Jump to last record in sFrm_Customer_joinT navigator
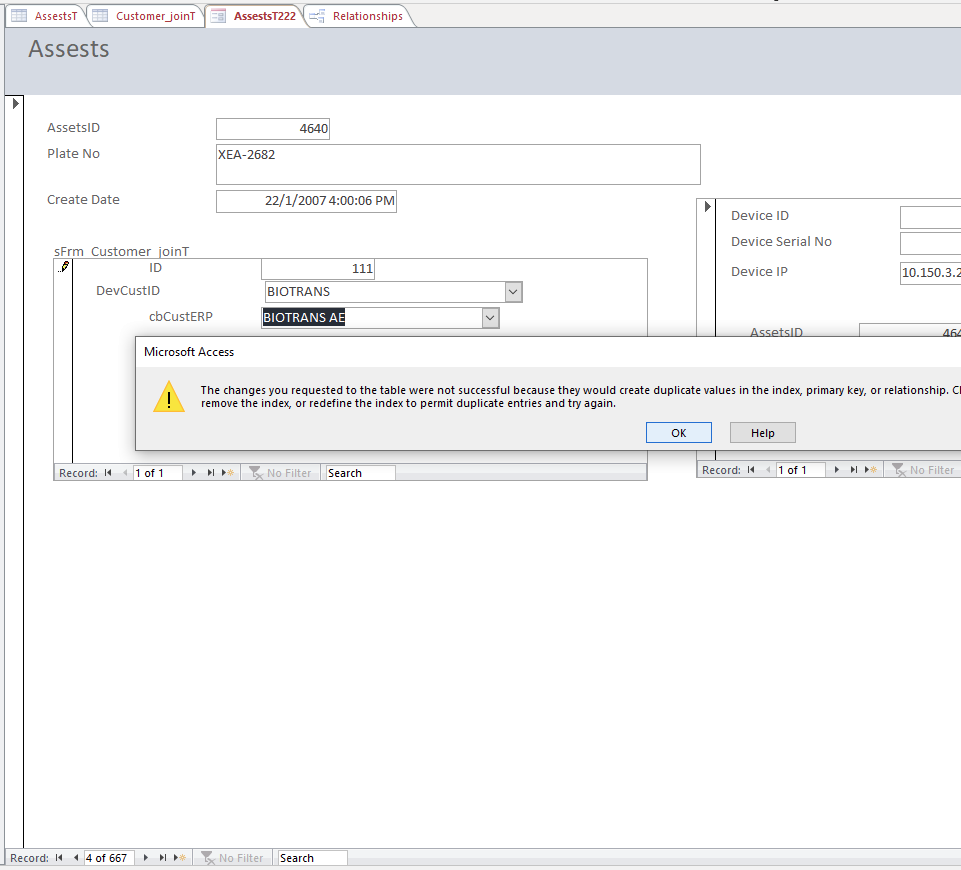 [211, 472]
